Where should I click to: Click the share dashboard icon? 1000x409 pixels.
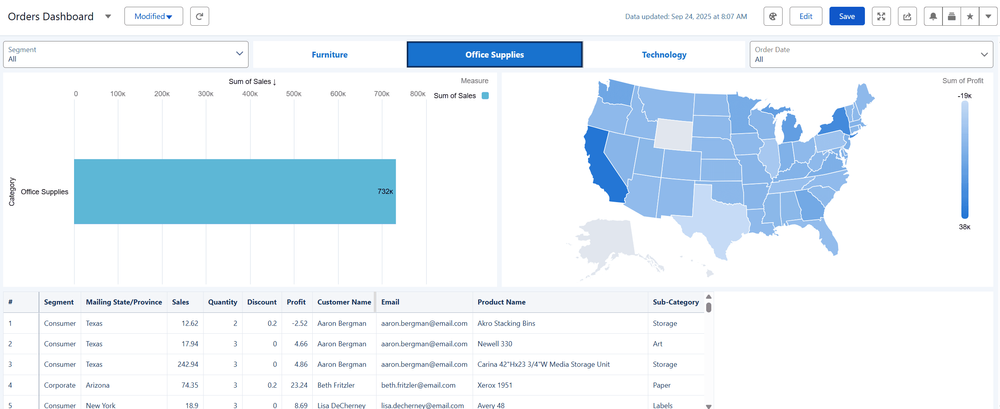[x=907, y=16]
